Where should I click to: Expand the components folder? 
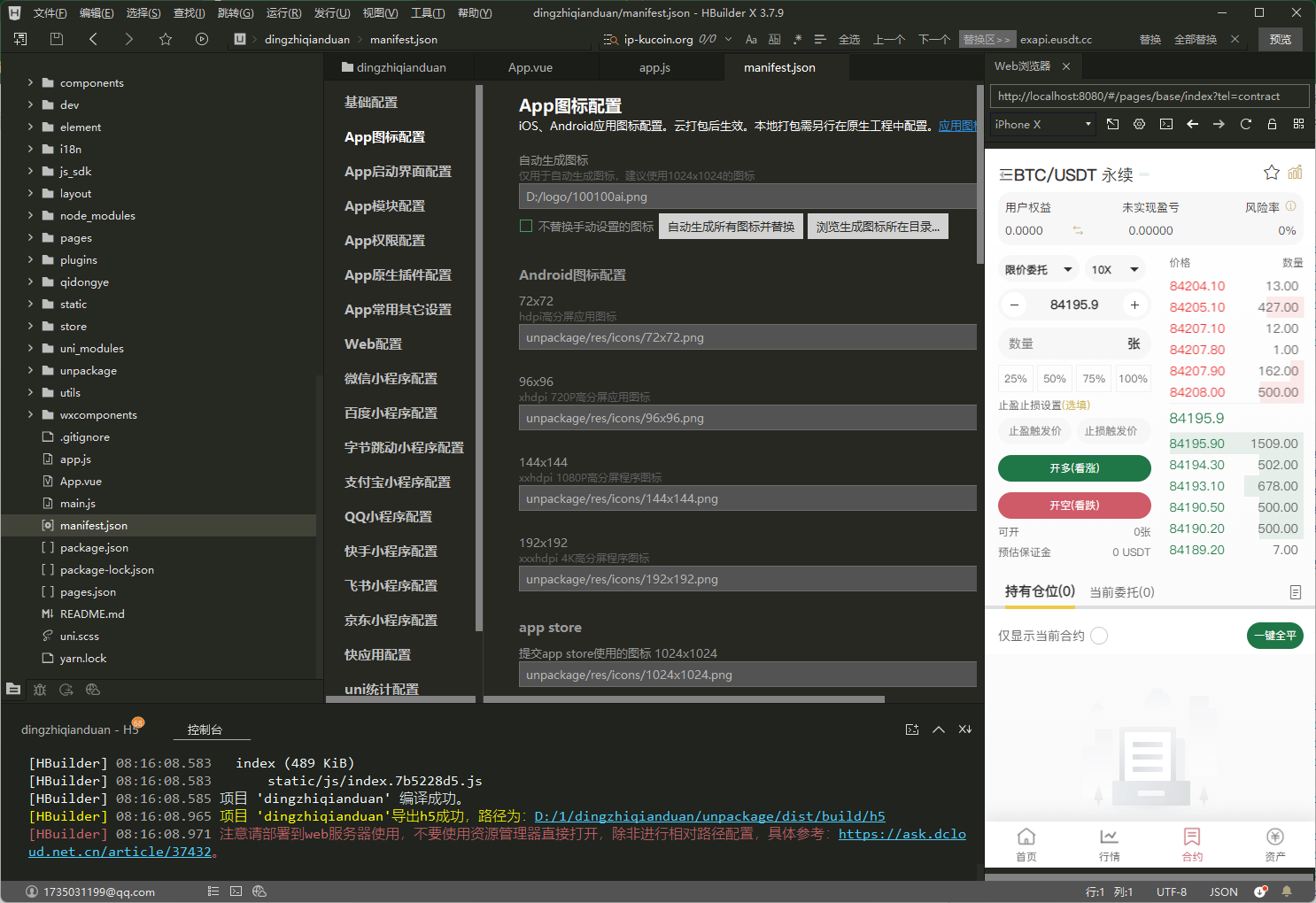click(x=30, y=82)
